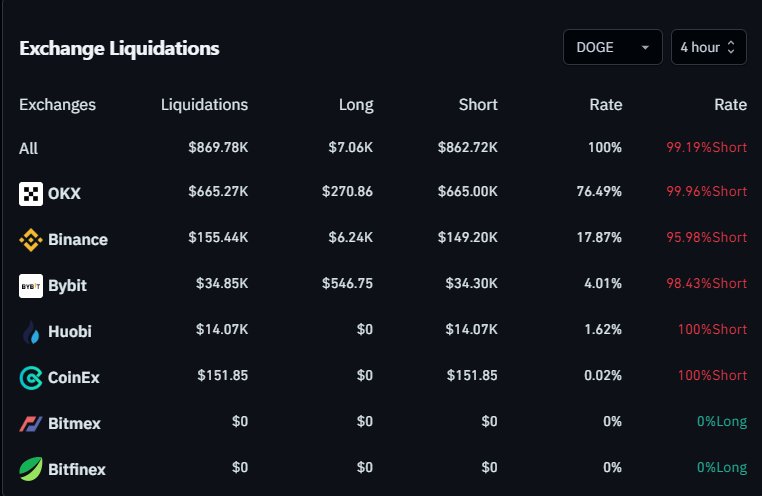Screen dimensions: 762x496
Task: Click the Exchanges column header
Action: tap(58, 105)
